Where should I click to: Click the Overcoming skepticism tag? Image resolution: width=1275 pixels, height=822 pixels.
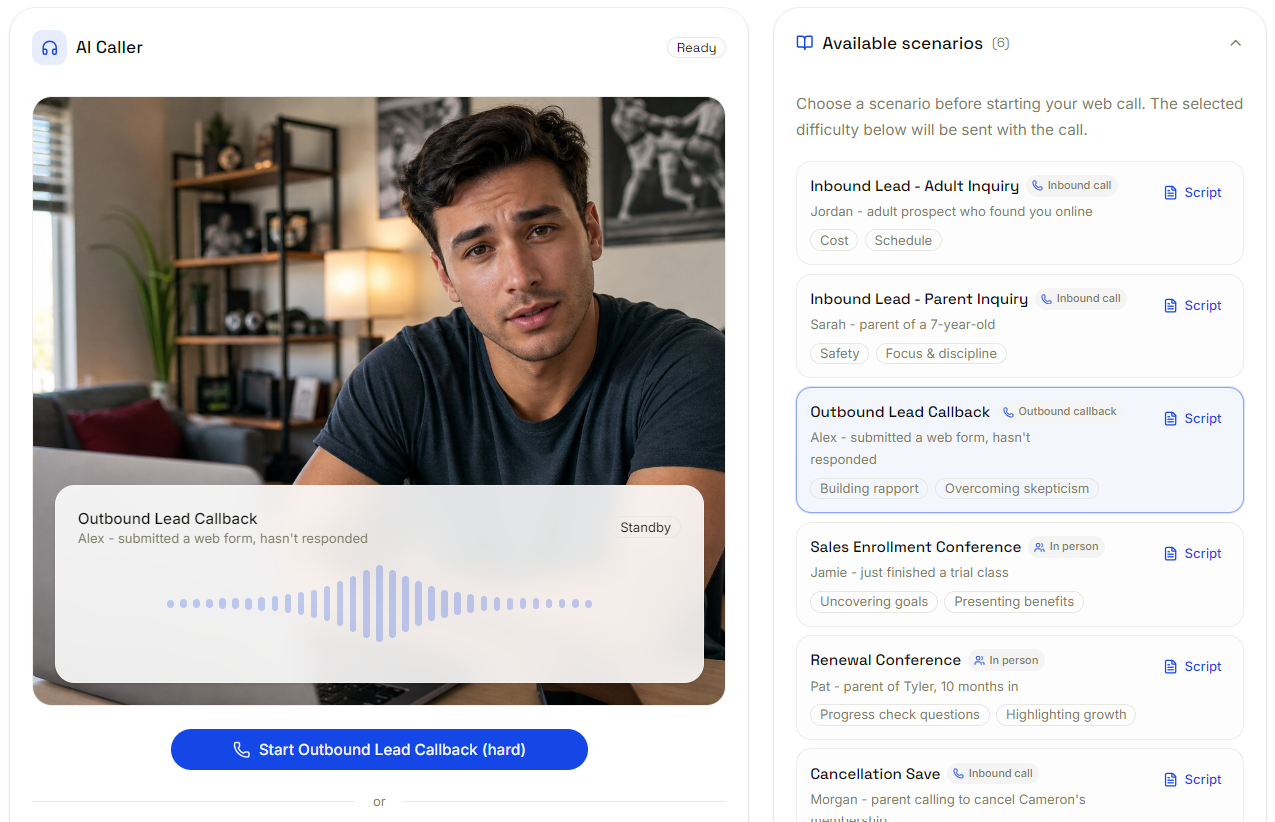point(1016,488)
